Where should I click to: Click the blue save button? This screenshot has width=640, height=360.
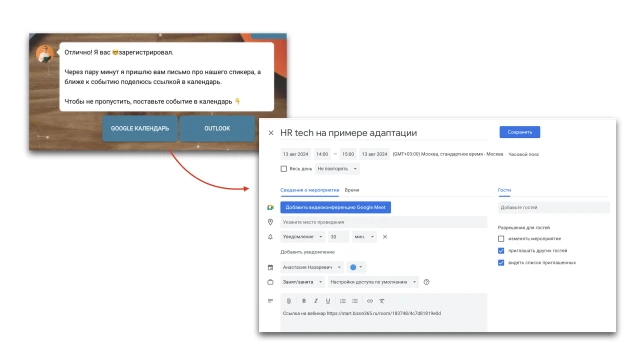(x=520, y=132)
